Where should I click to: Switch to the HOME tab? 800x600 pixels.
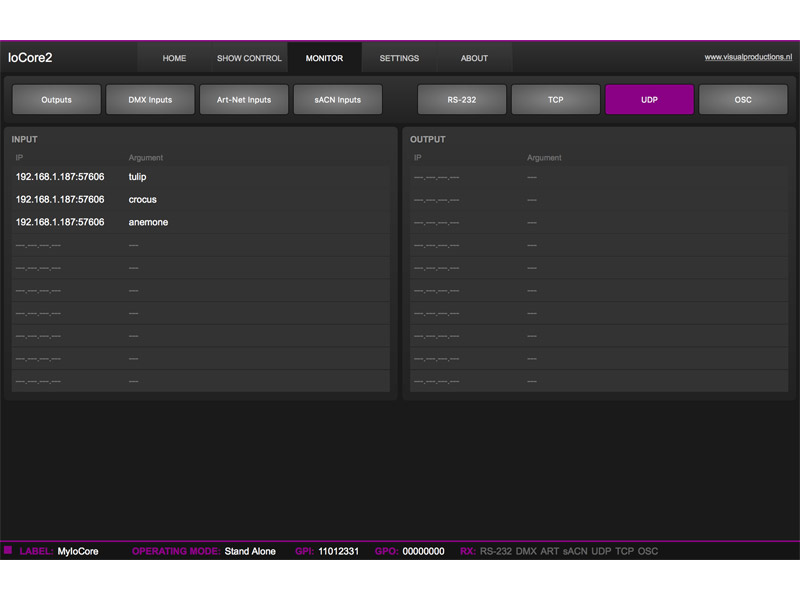tap(174, 58)
